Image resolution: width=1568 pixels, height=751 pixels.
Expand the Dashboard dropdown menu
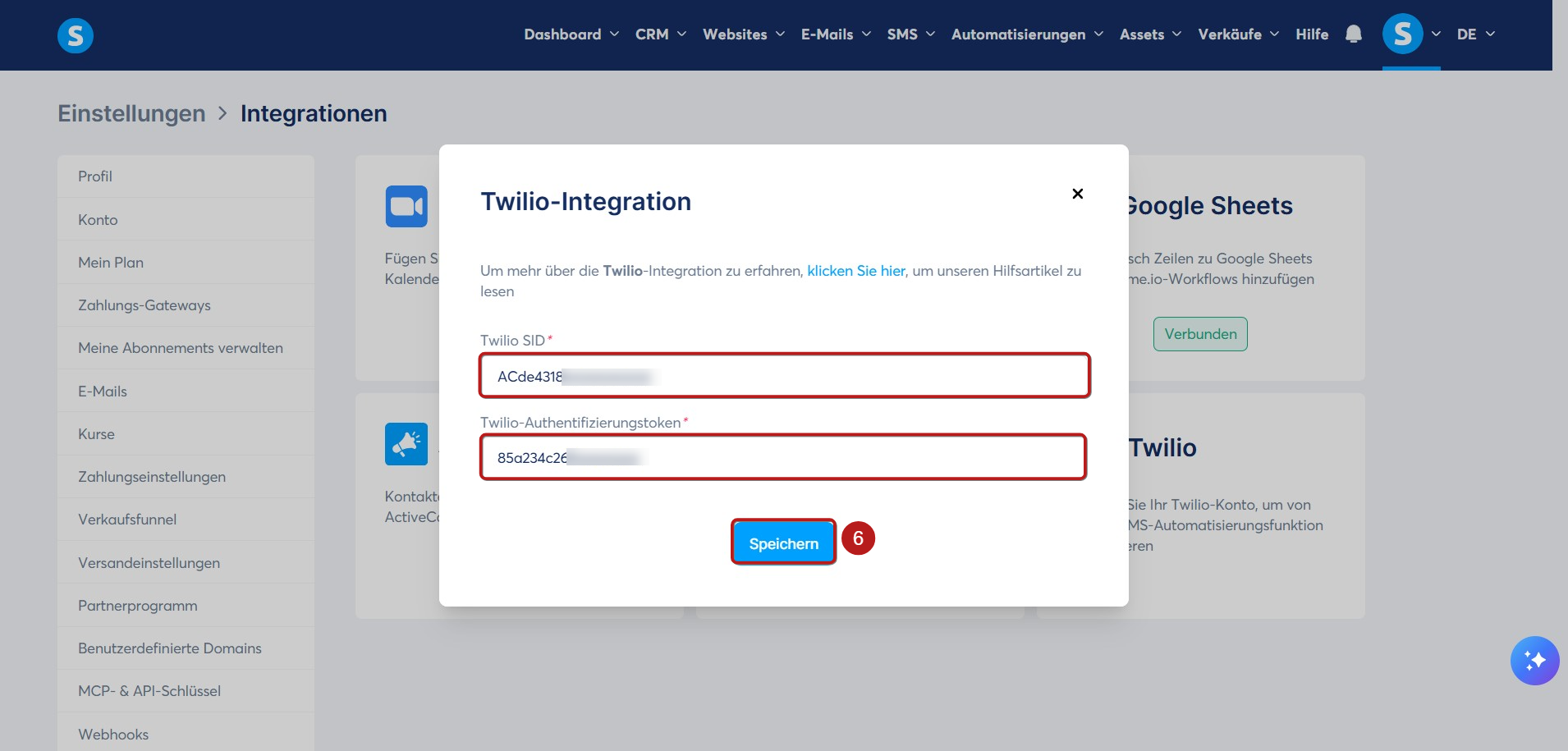(x=571, y=34)
